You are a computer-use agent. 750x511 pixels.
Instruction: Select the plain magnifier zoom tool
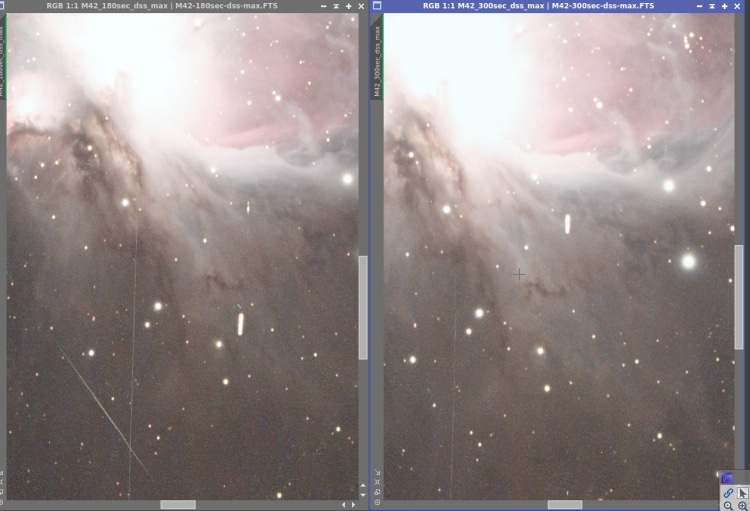tap(728, 506)
